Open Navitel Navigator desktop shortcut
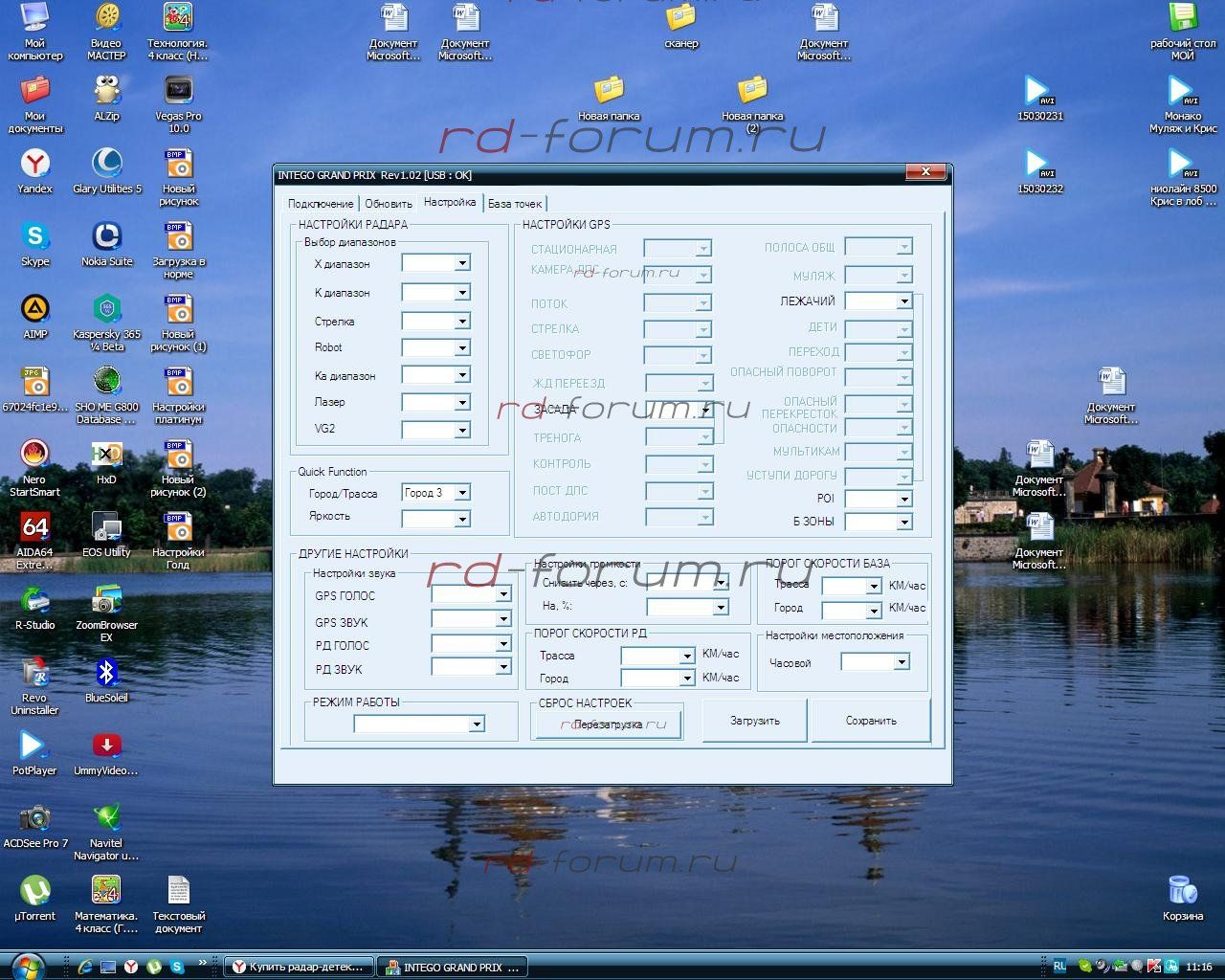Screen dimensions: 1225x980 pos(106,819)
